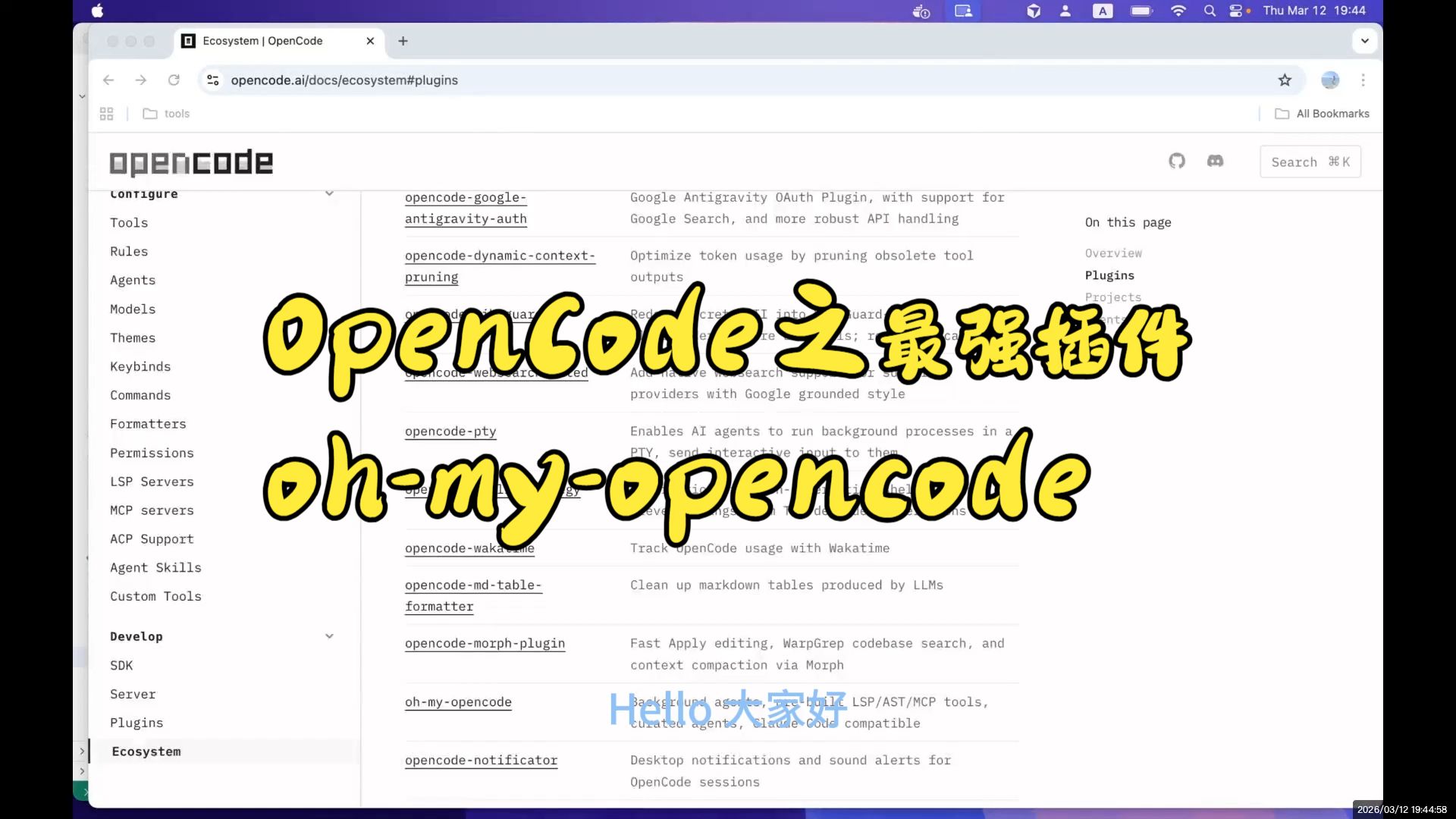This screenshot has height=819, width=1456.
Task: Open Chrome three-dot menu
Action: tap(1363, 80)
